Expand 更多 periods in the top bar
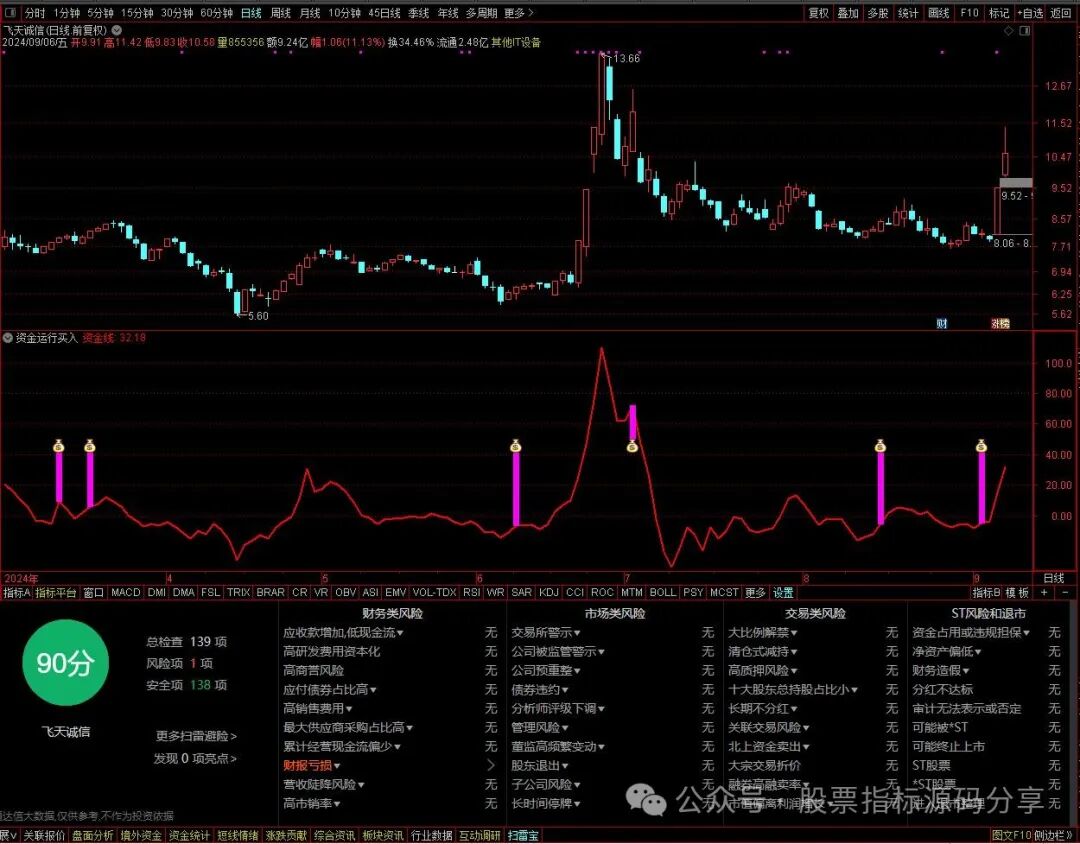The height and width of the screenshot is (844, 1080). (x=519, y=13)
